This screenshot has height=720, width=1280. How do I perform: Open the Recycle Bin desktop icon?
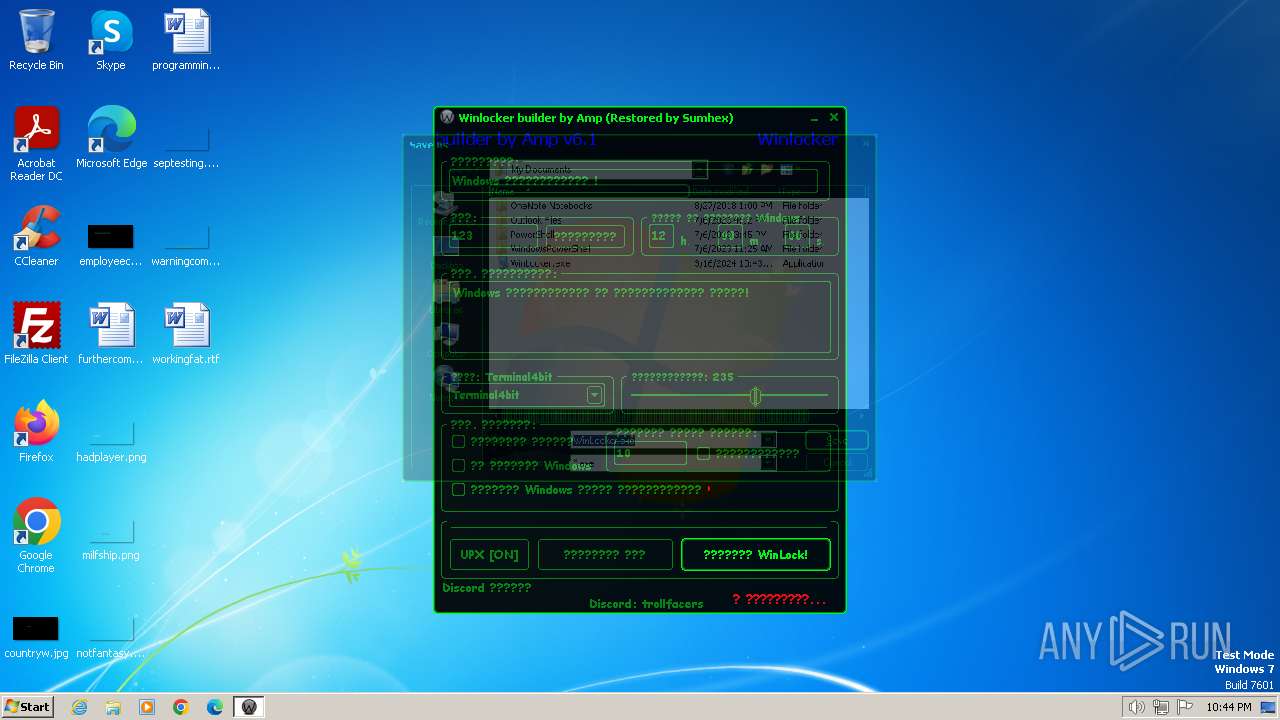tap(36, 40)
